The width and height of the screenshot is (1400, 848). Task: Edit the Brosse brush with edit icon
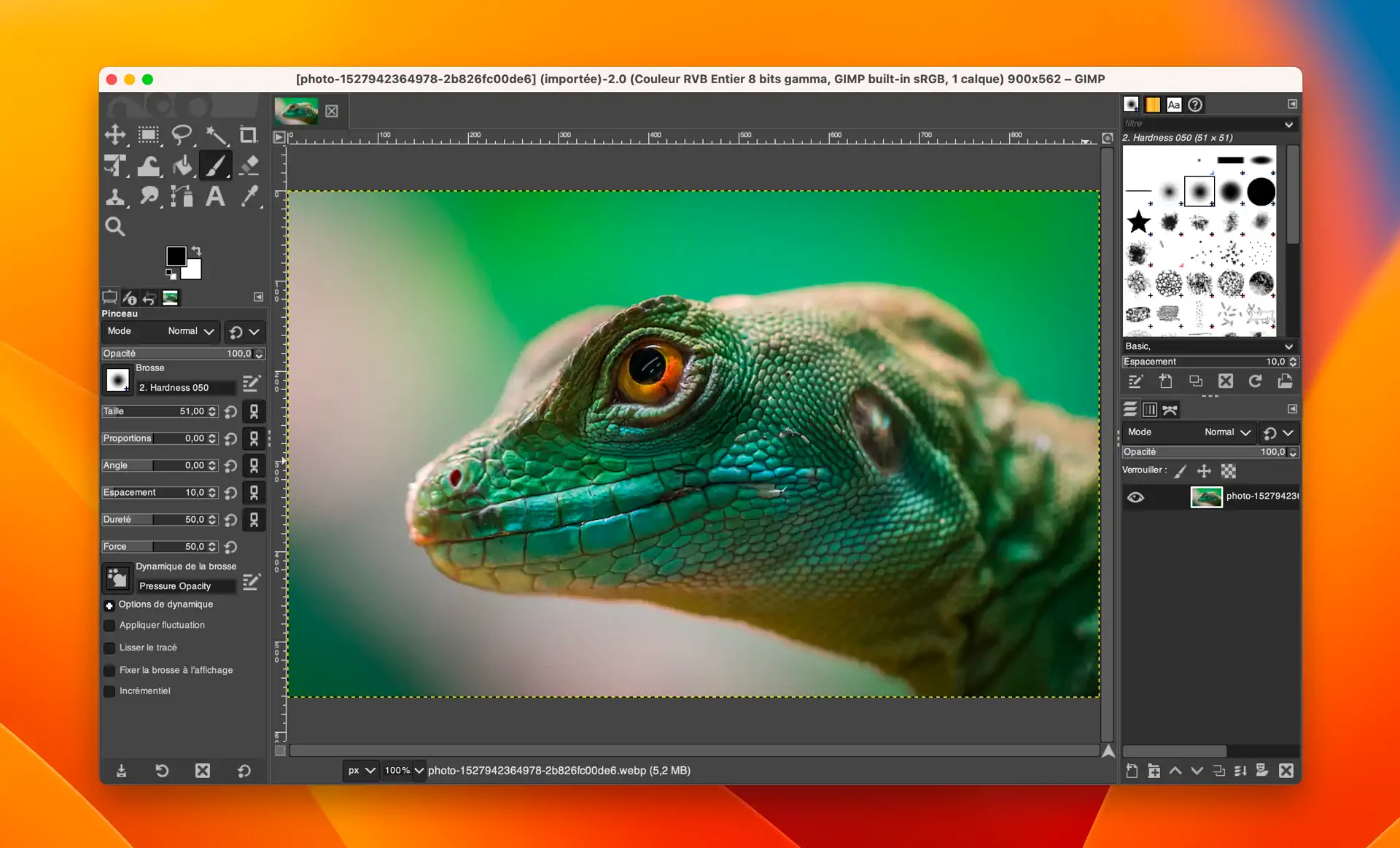[252, 383]
